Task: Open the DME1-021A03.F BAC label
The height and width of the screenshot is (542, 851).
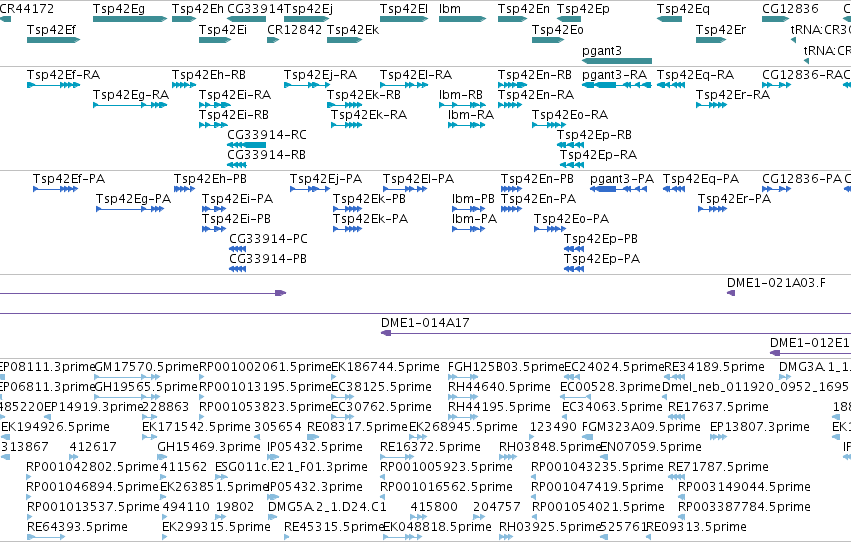Action: [x=776, y=283]
